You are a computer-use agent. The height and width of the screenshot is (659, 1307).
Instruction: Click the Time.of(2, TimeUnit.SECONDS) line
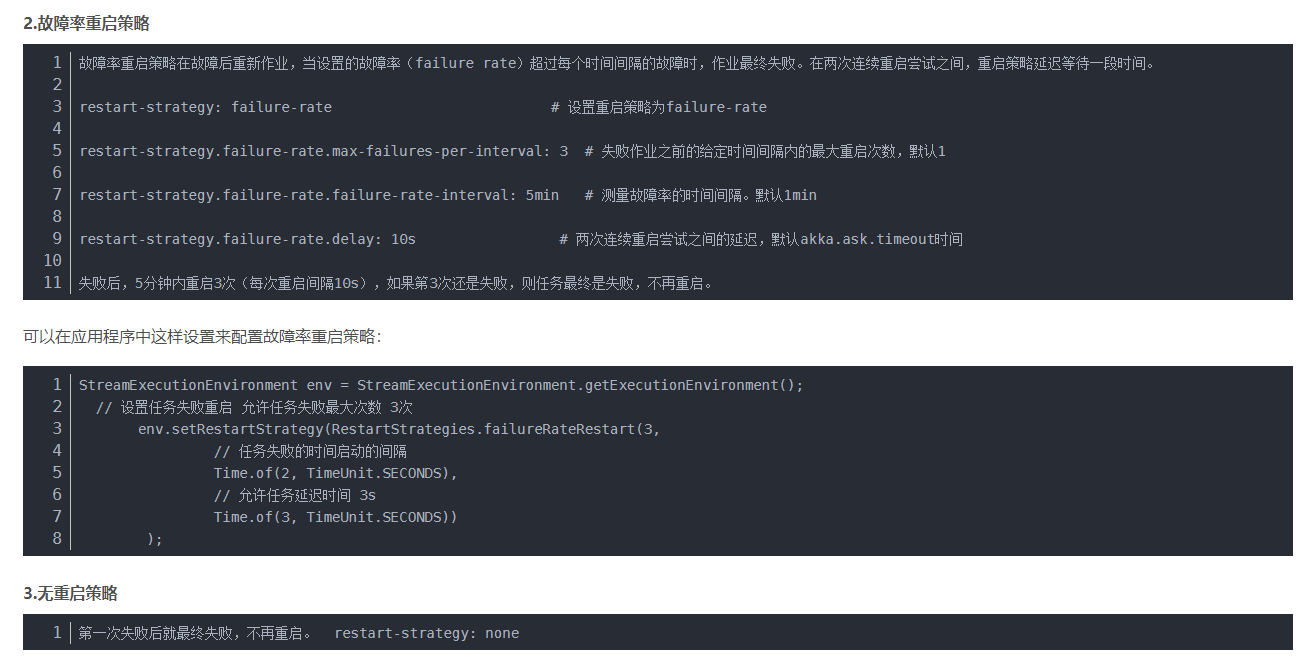point(335,473)
